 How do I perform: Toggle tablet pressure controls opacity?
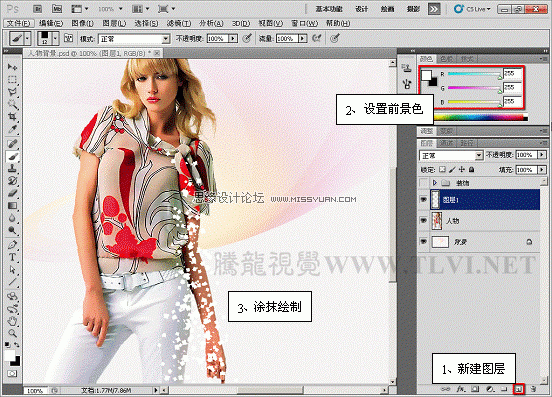coord(247,38)
